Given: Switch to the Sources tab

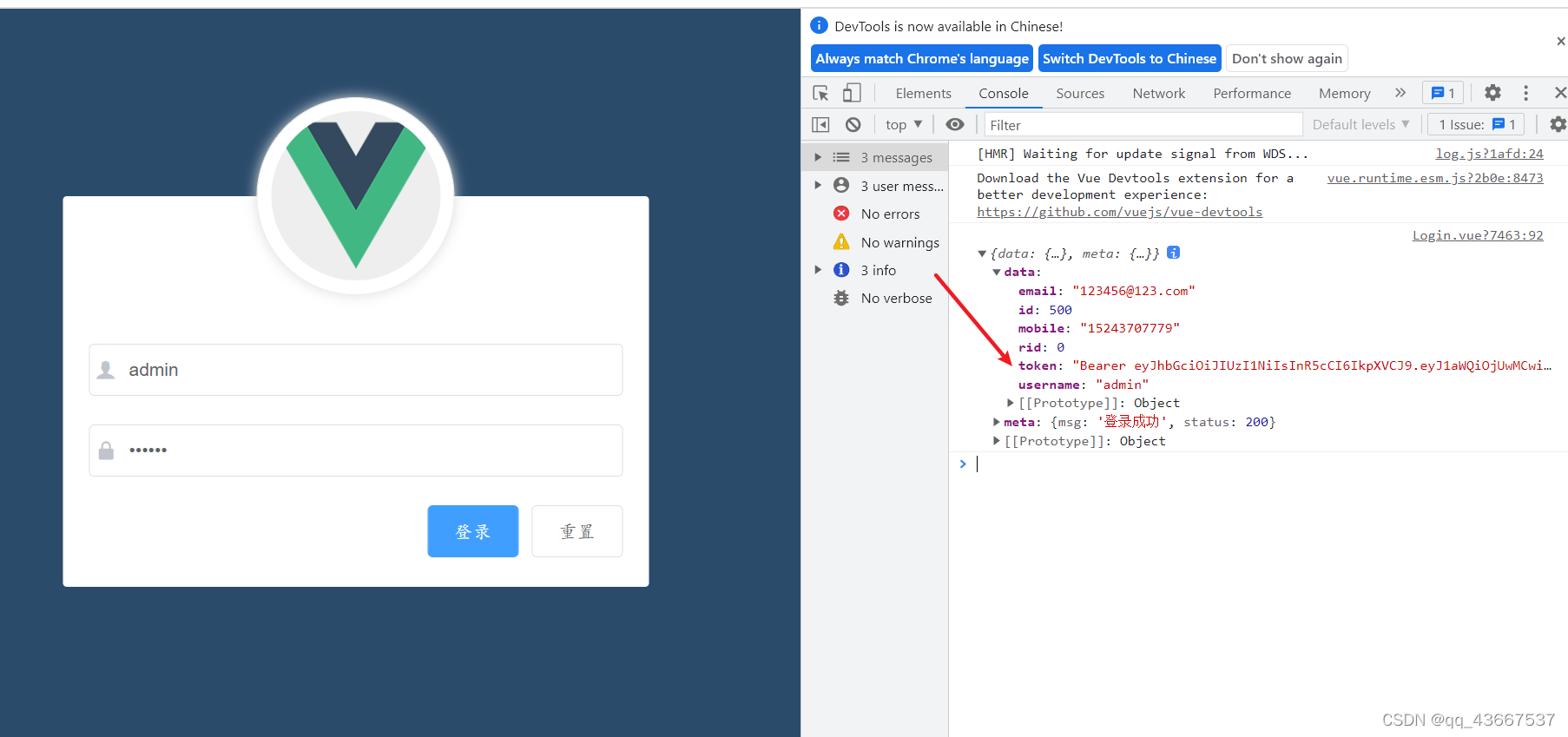Looking at the screenshot, I should 1080,93.
